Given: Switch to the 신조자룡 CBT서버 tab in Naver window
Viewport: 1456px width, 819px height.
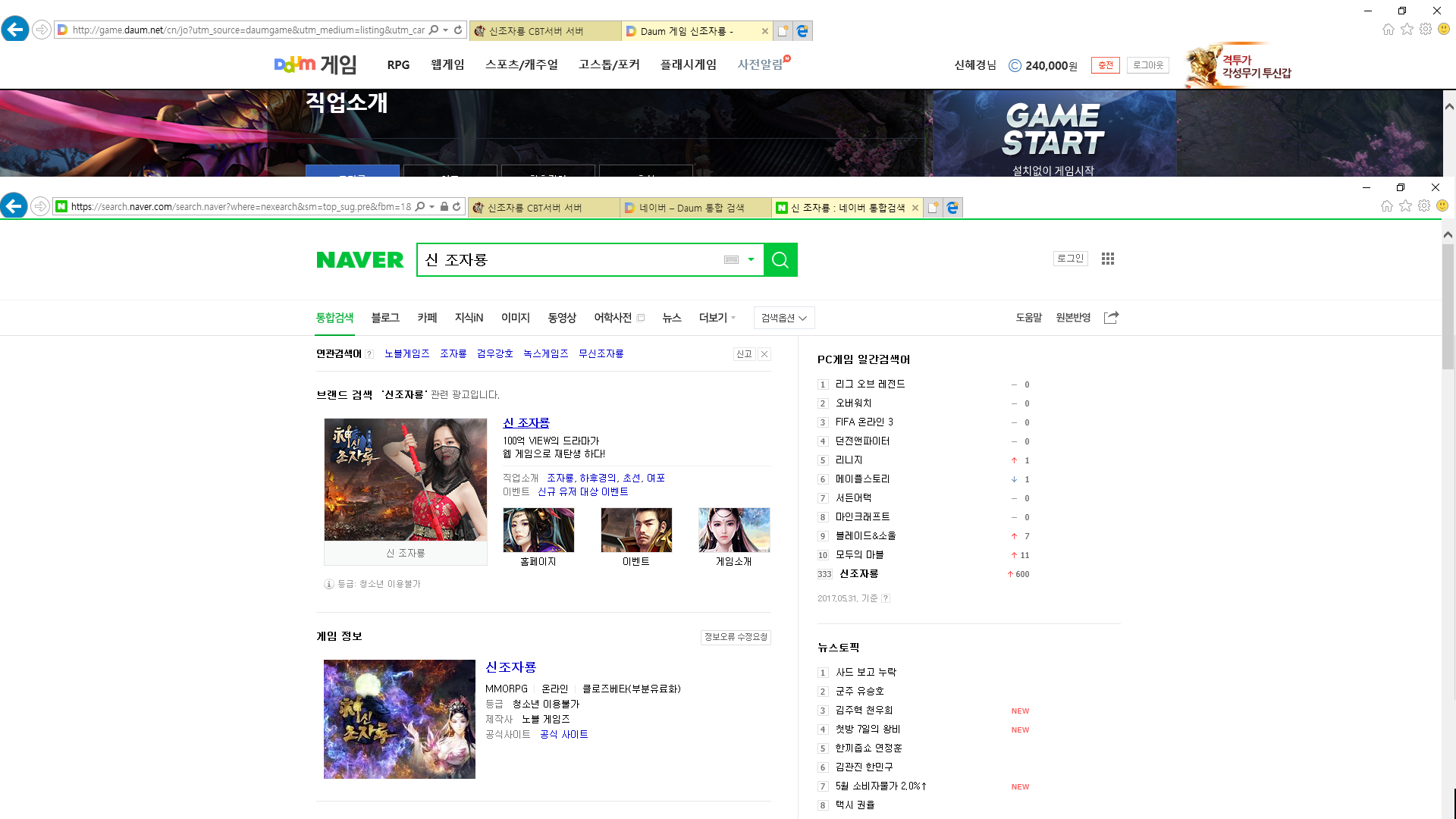Looking at the screenshot, I should tap(543, 207).
